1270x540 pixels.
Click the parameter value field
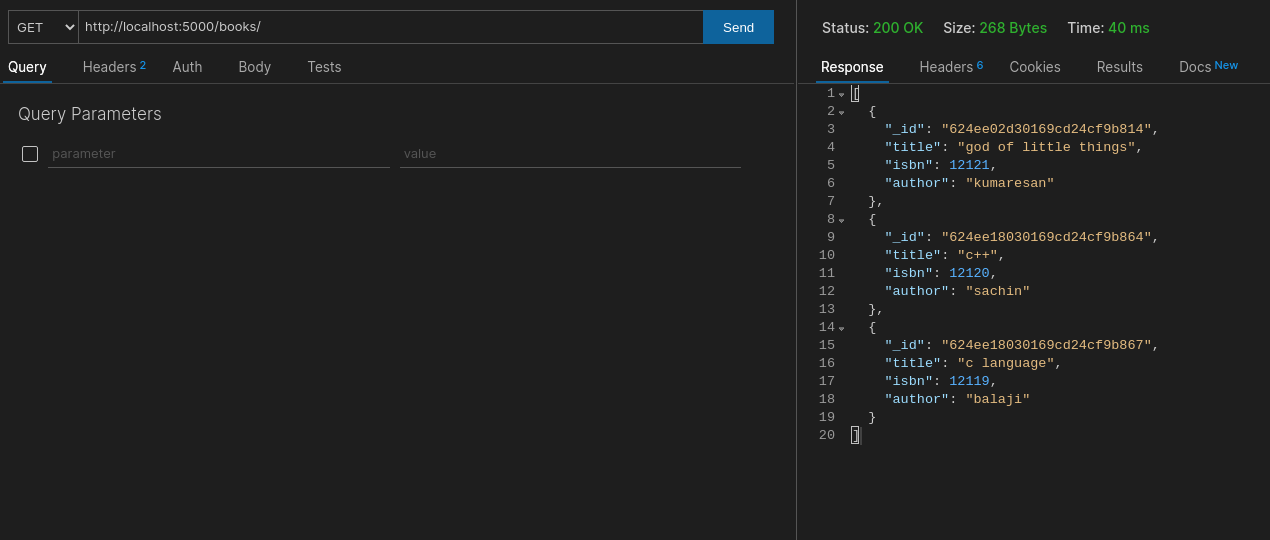(x=570, y=154)
